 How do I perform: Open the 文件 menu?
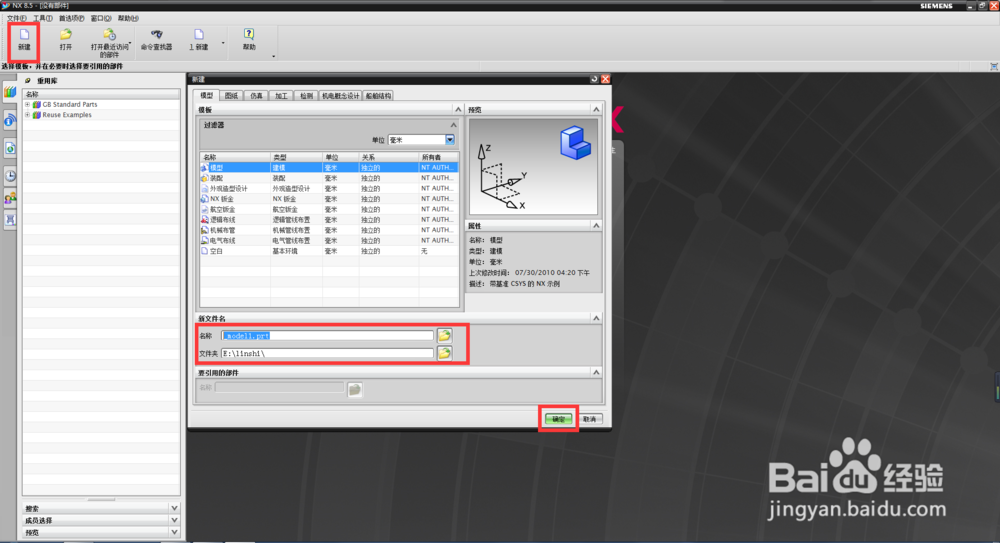tap(17, 19)
